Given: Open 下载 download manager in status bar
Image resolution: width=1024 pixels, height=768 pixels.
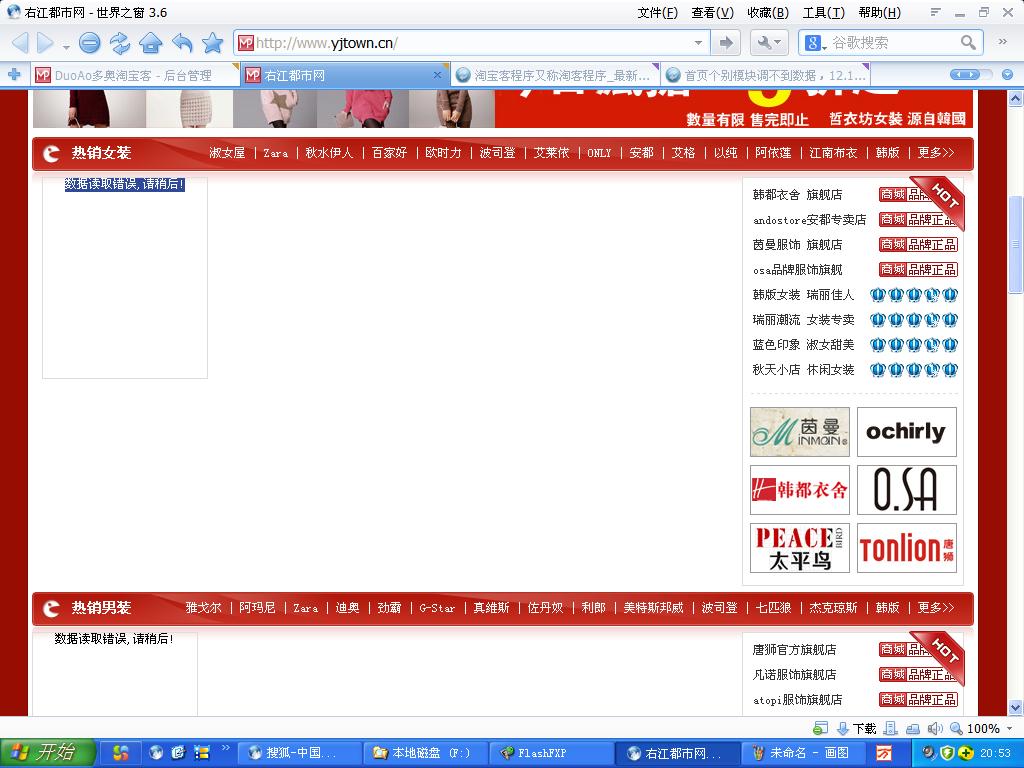Looking at the screenshot, I should click(x=857, y=728).
